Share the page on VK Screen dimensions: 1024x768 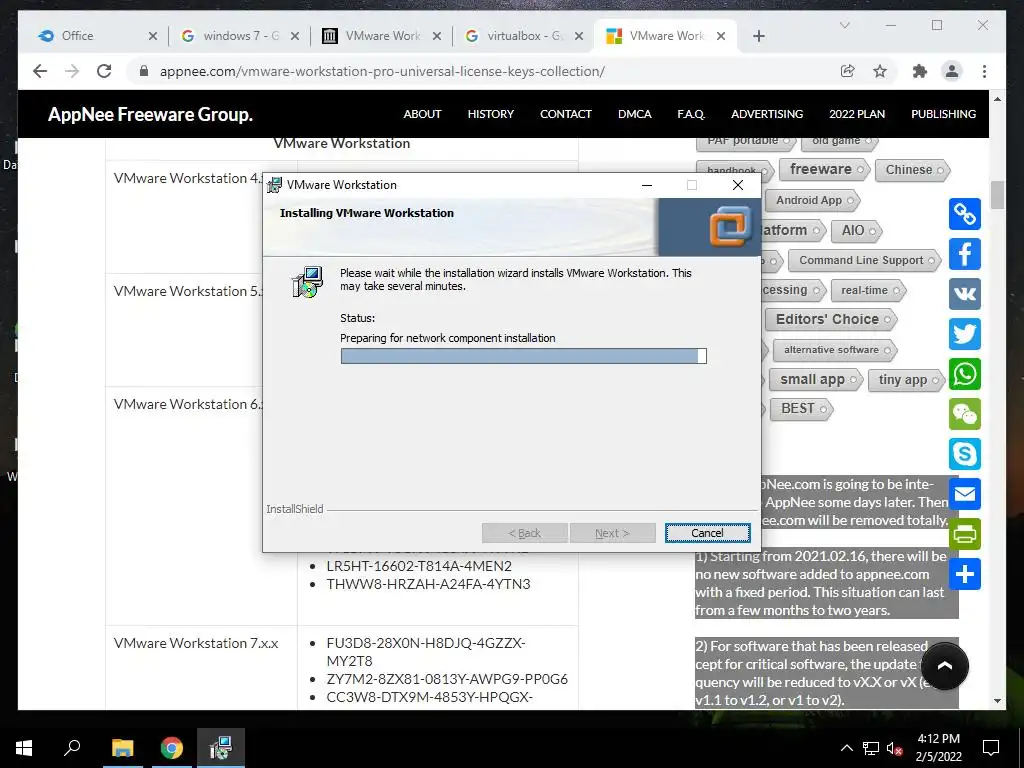[x=965, y=294]
